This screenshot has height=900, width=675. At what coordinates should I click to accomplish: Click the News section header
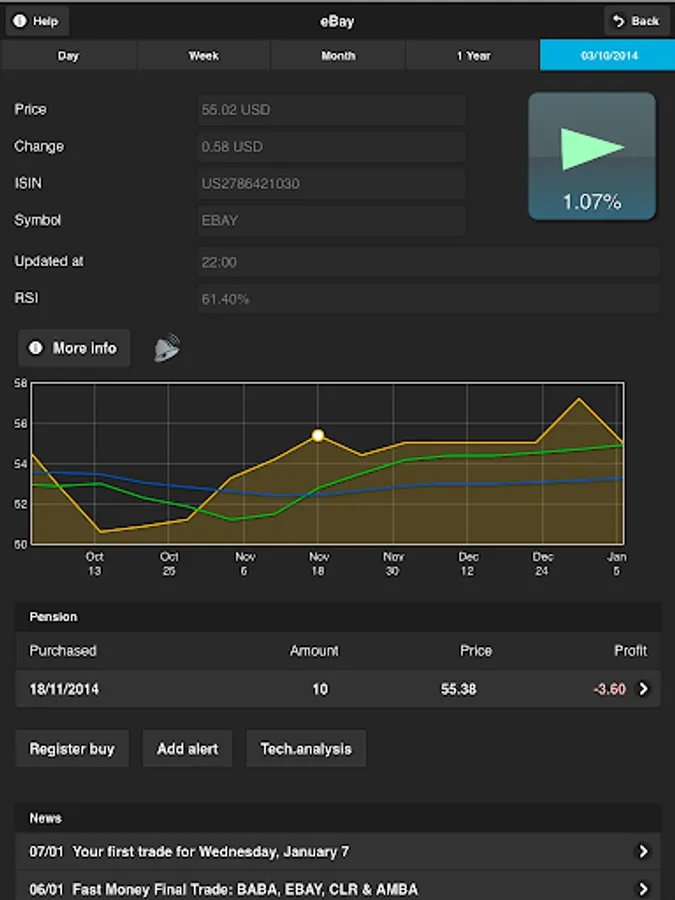click(338, 818)
